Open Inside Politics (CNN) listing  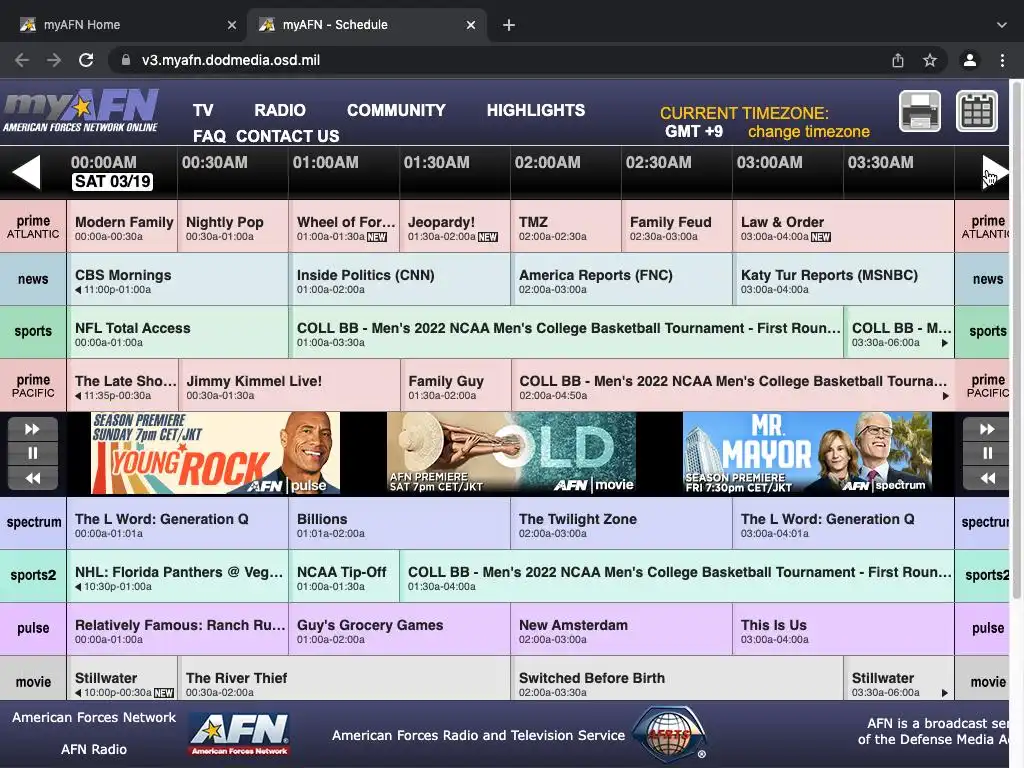click(x=400, y=280)
